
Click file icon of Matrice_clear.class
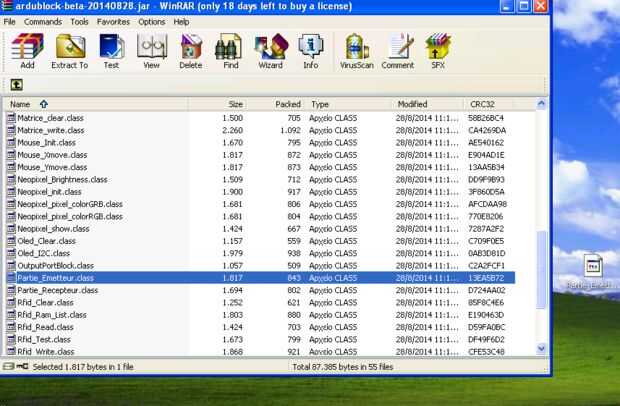pyautogui.click(x=11, y=118)
